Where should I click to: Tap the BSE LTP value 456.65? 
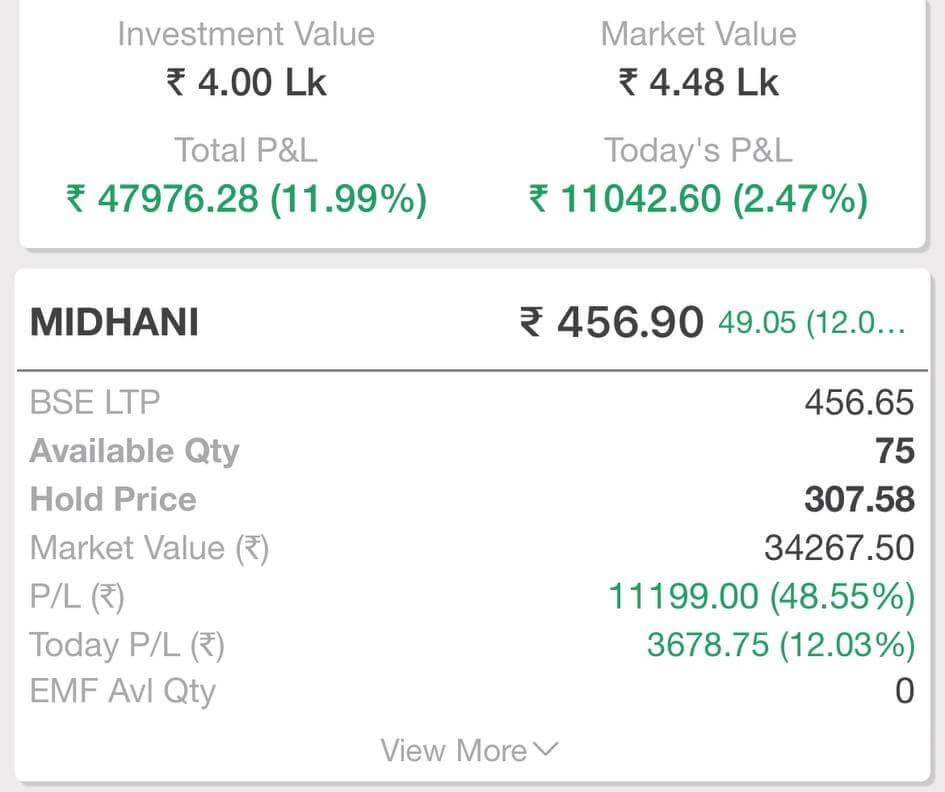[859, 403]
